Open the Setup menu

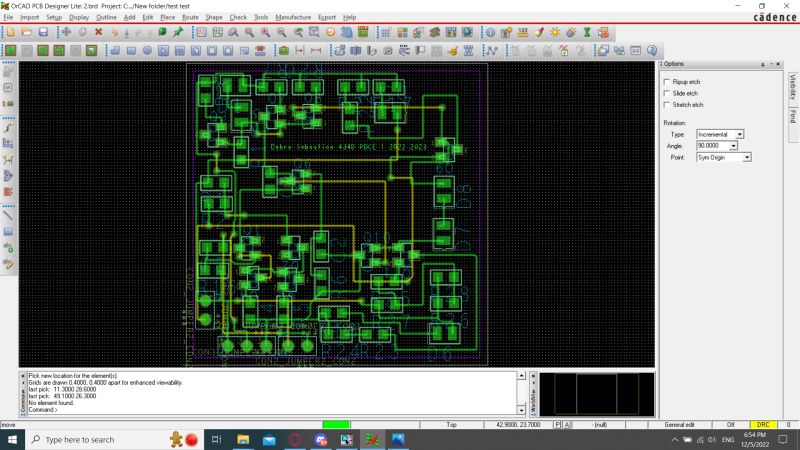click(54, 17)
